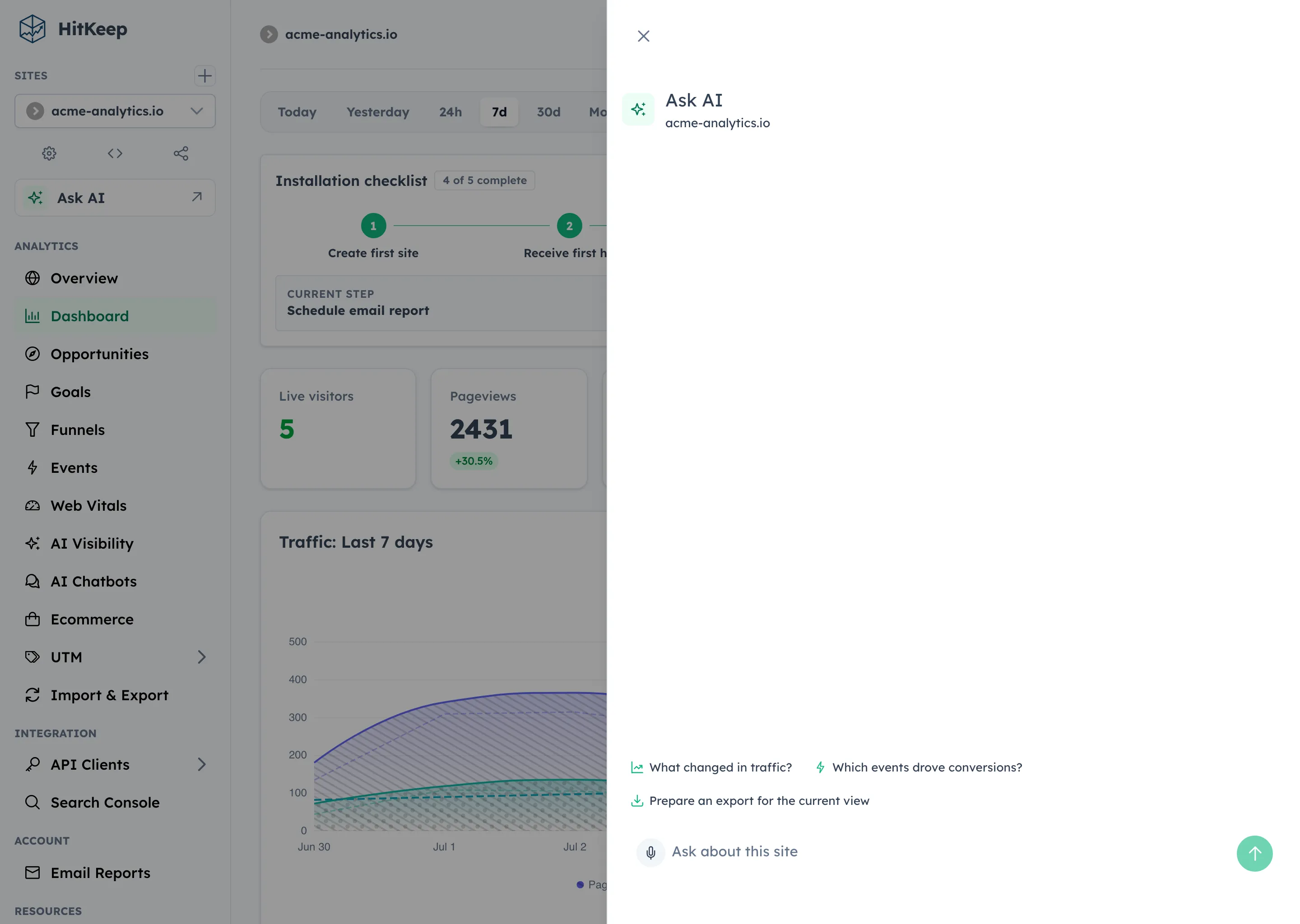
Task: Select Dashboard in the sidebar
Action: coord(115,316)
